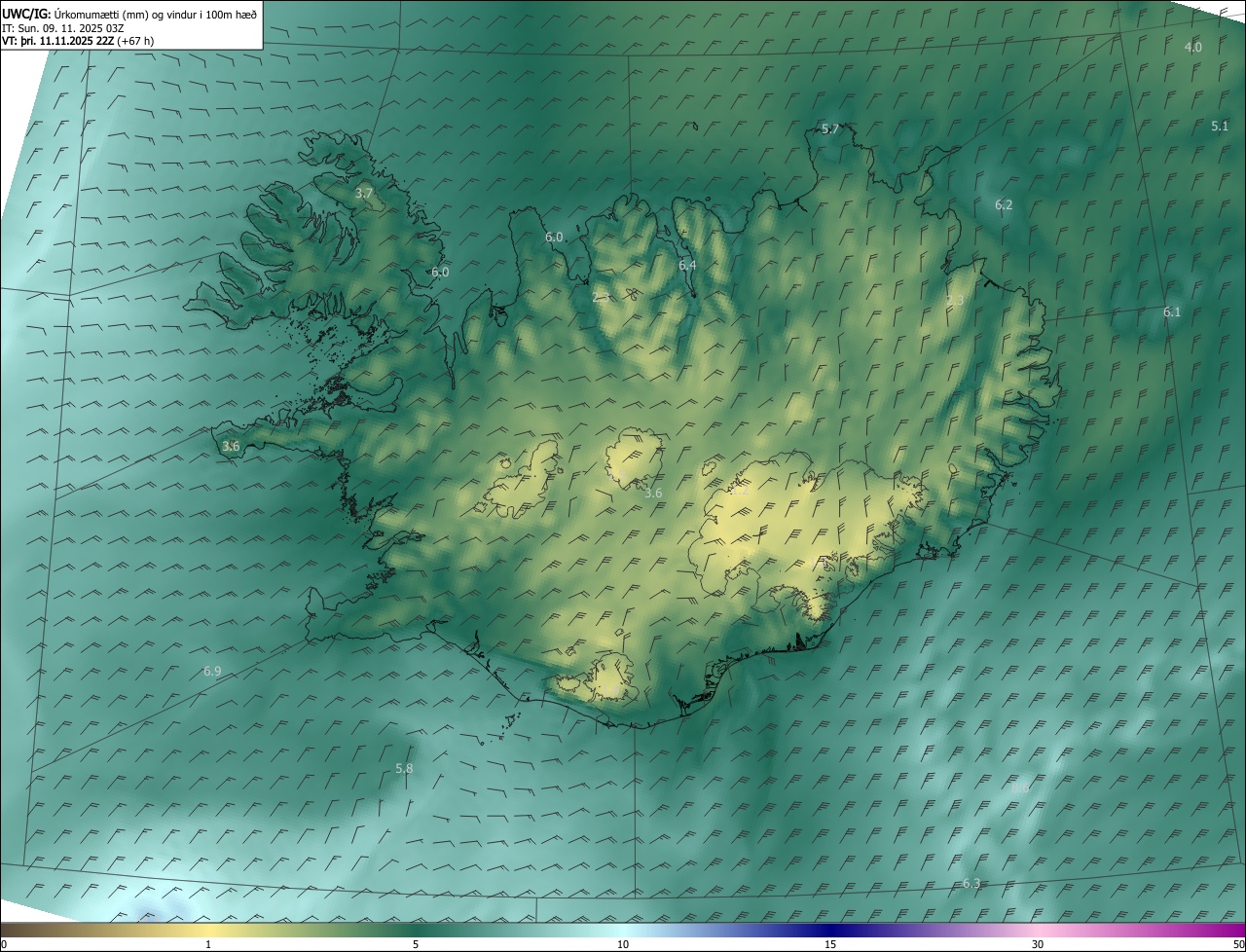Select the 6.4 value label in the north
1246x952 pixels.
687,265
